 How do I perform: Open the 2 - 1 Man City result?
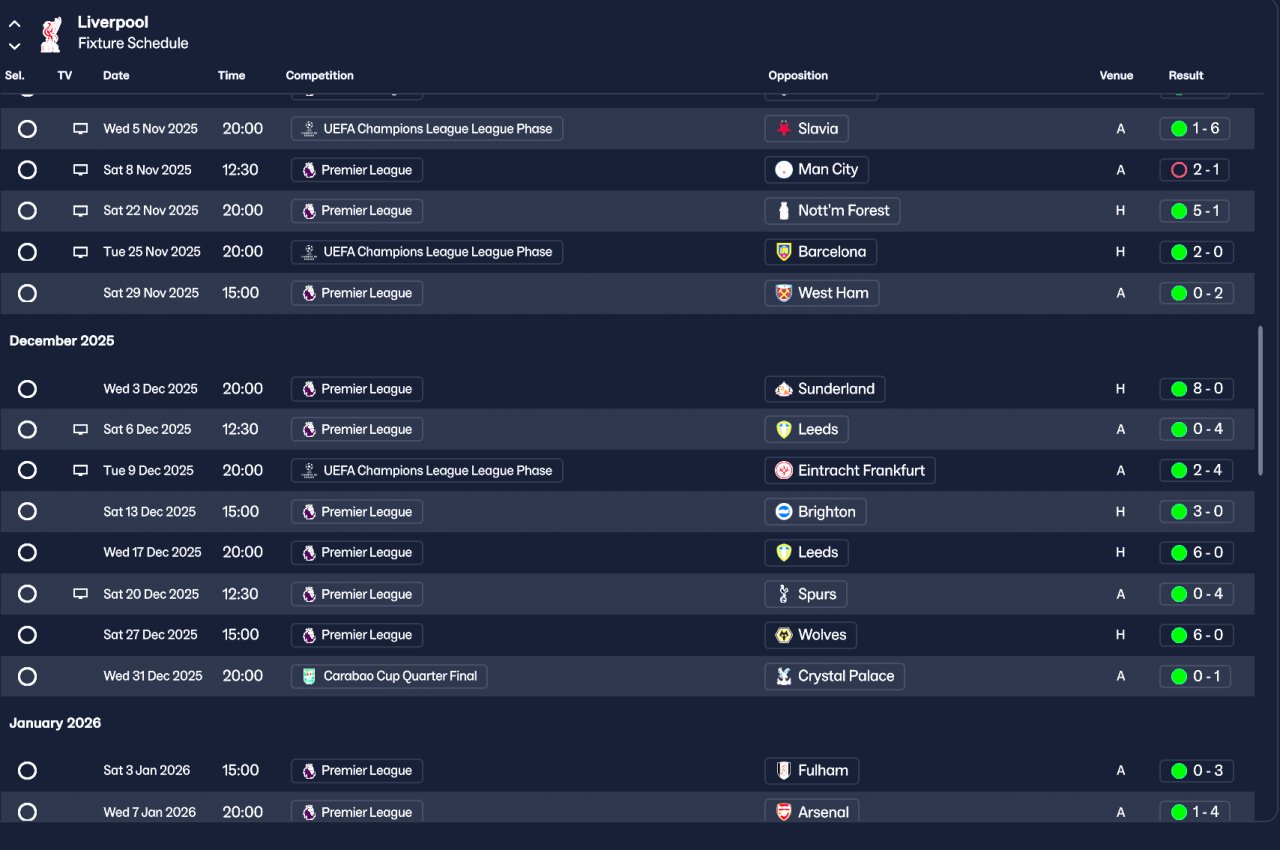(x=1194, y=170)
